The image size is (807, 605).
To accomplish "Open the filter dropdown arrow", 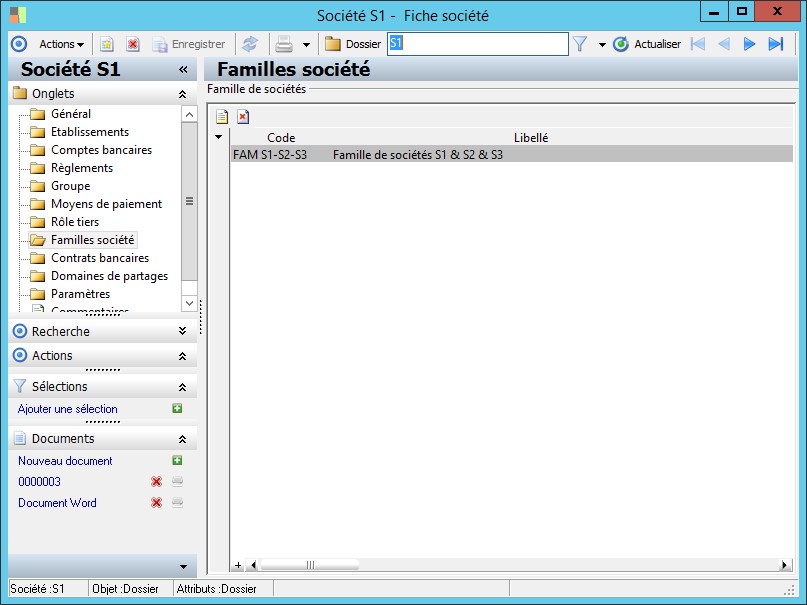I will (x=602, y=45).
